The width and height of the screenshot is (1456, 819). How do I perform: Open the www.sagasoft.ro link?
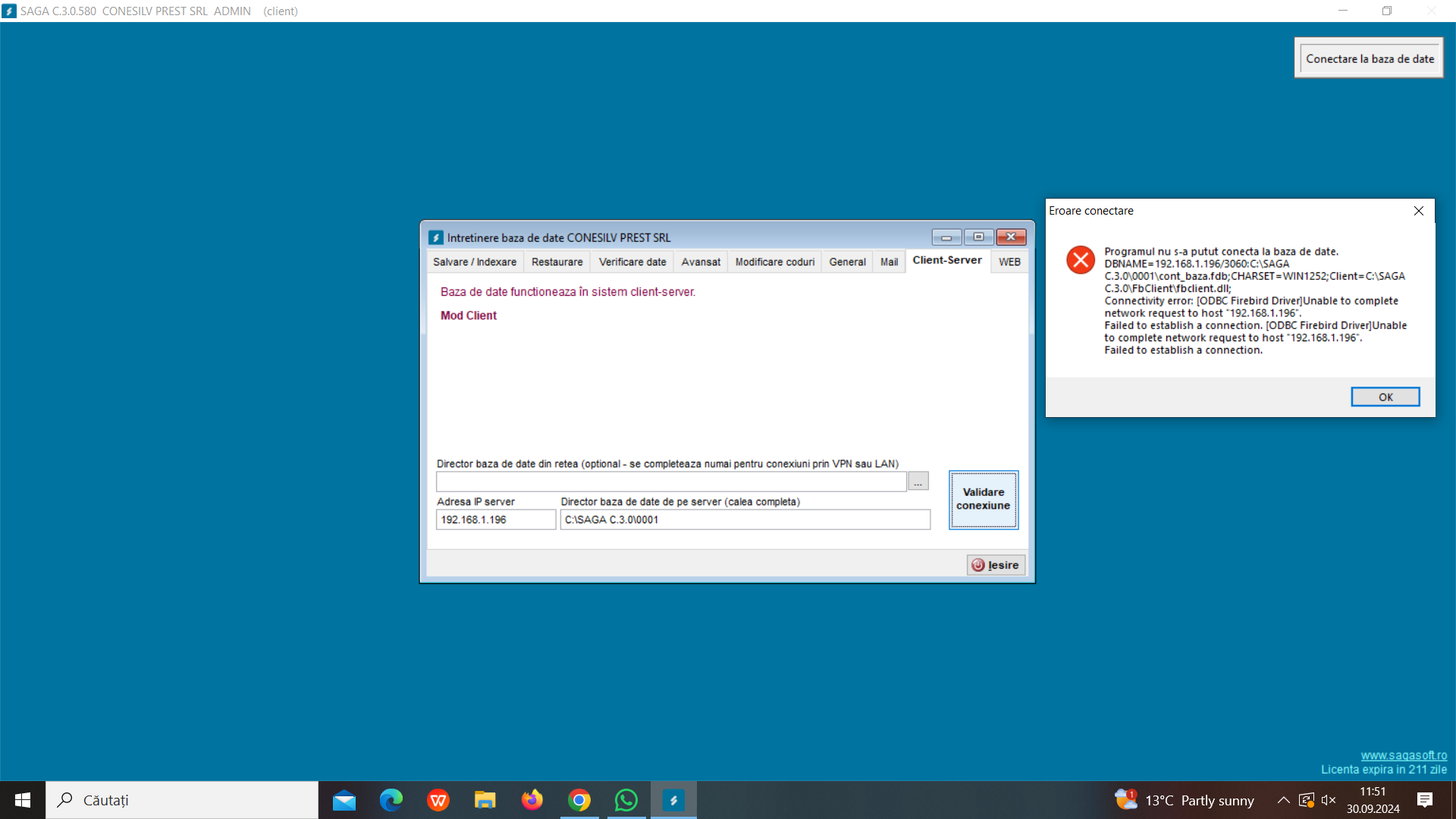pyautogui.click(x=1404, y=755)
